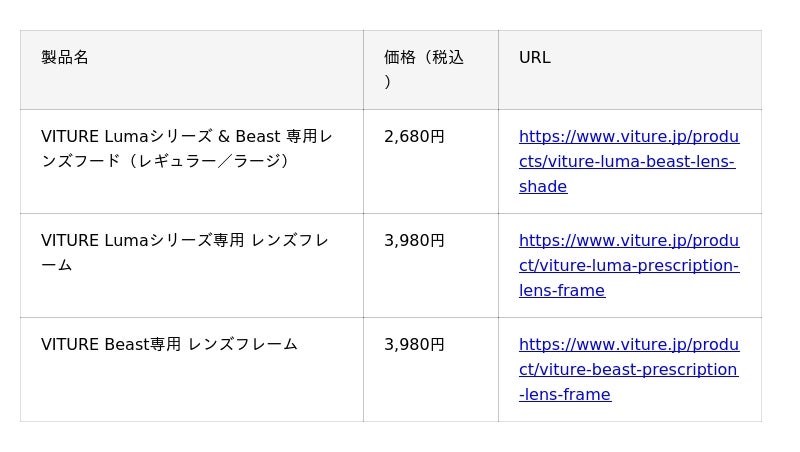Click the '-lens-frame' last line of third URL
The width and height of the screenshot is (800, 452).
(x=564, y=395)
